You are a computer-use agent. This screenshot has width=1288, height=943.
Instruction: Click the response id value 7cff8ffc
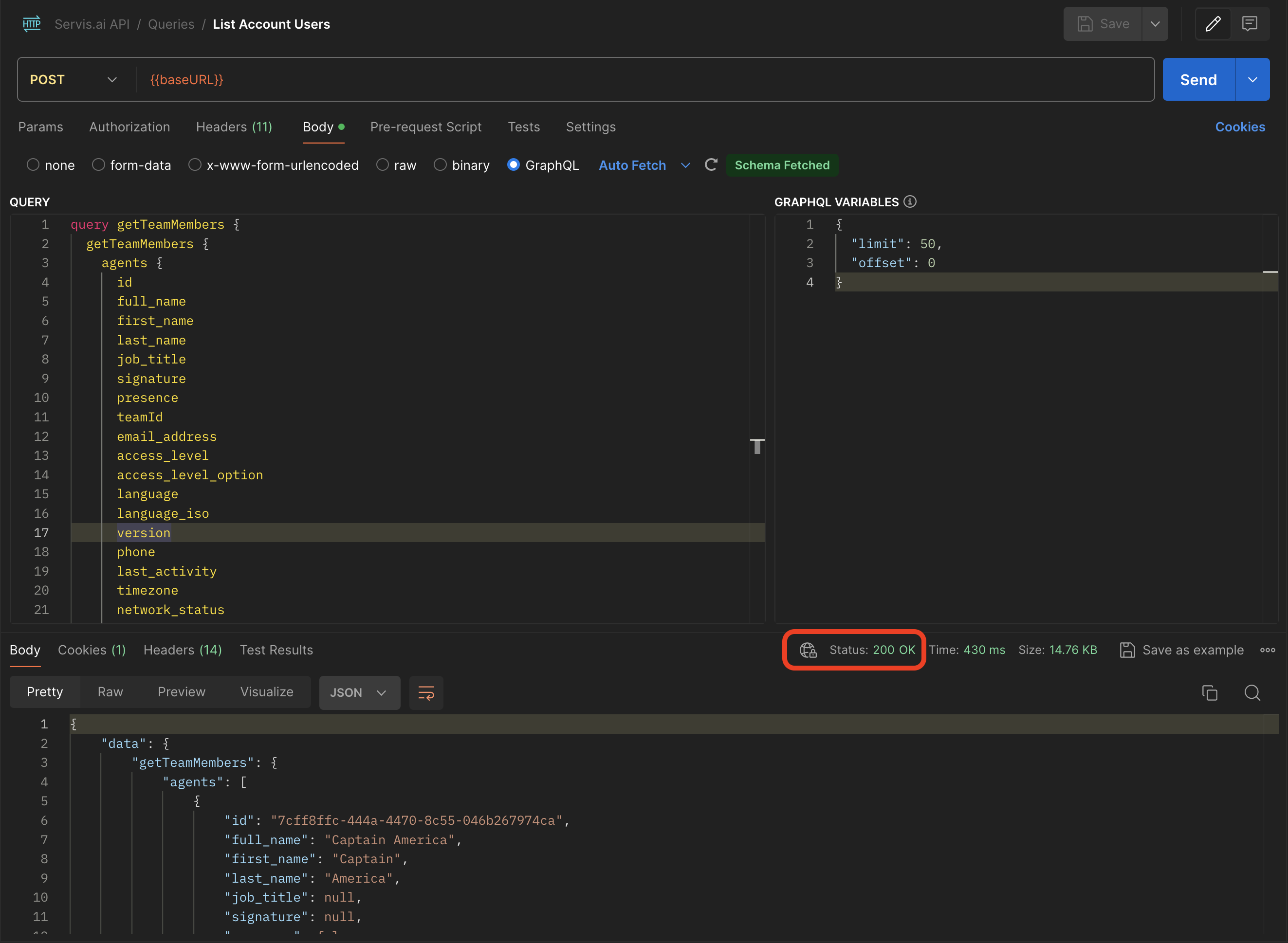tap(416, 820)
